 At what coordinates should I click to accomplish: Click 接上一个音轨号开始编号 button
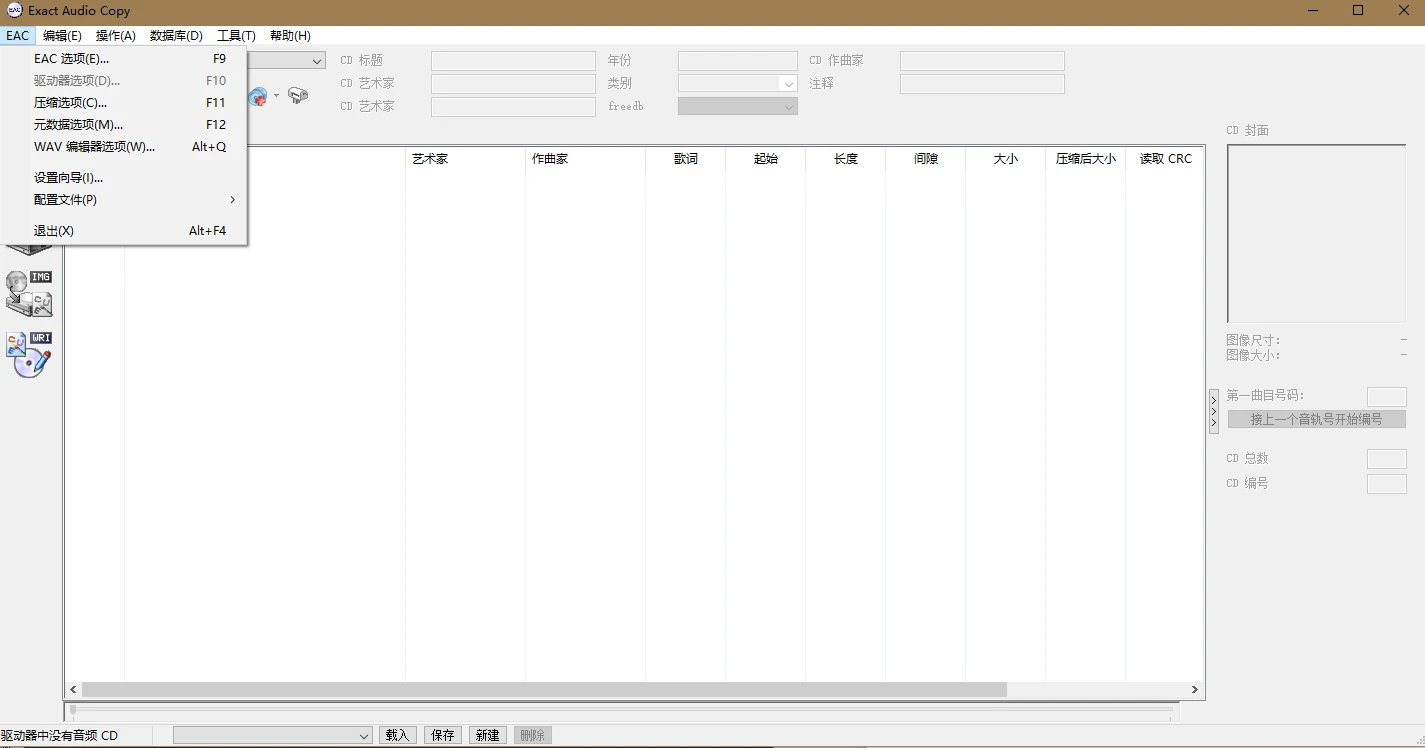(x=1316, y=419)
